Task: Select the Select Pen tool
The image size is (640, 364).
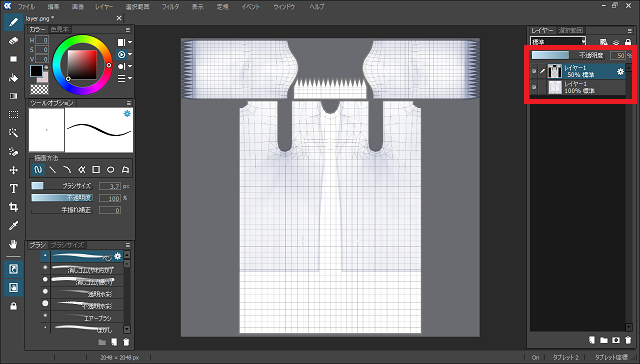Action: click(x=13, y=152)
